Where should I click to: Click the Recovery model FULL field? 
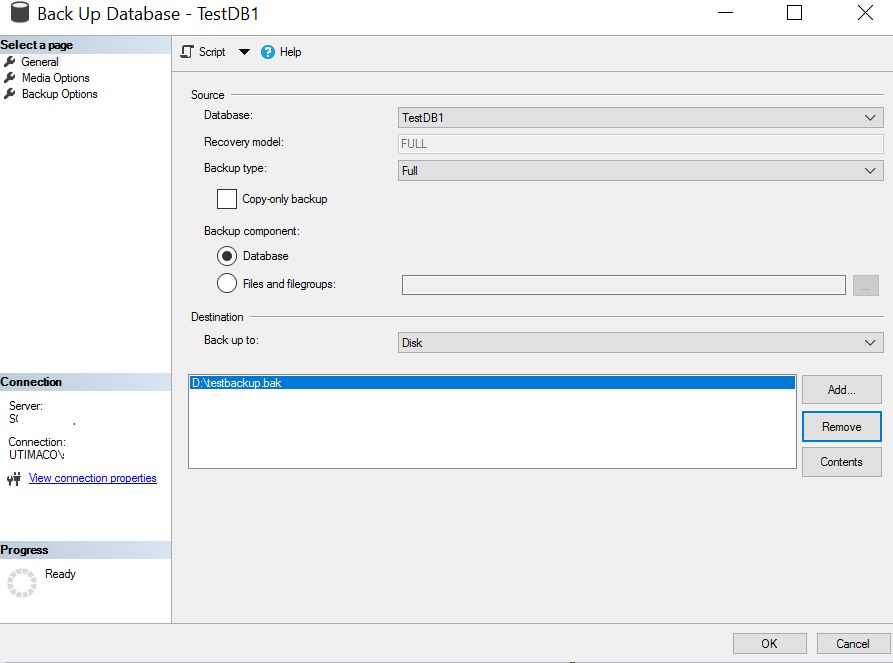click(x=641, y=144)
